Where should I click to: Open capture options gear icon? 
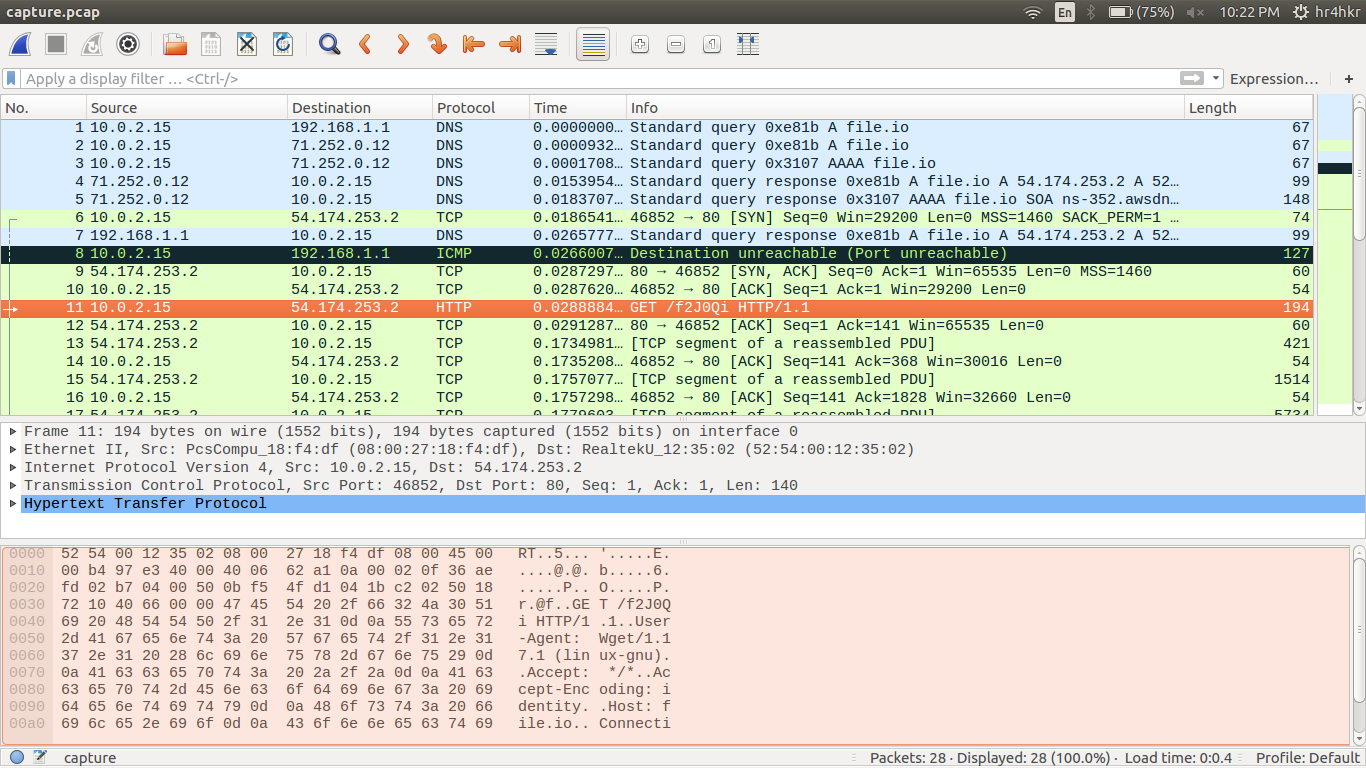coord(127,44)
